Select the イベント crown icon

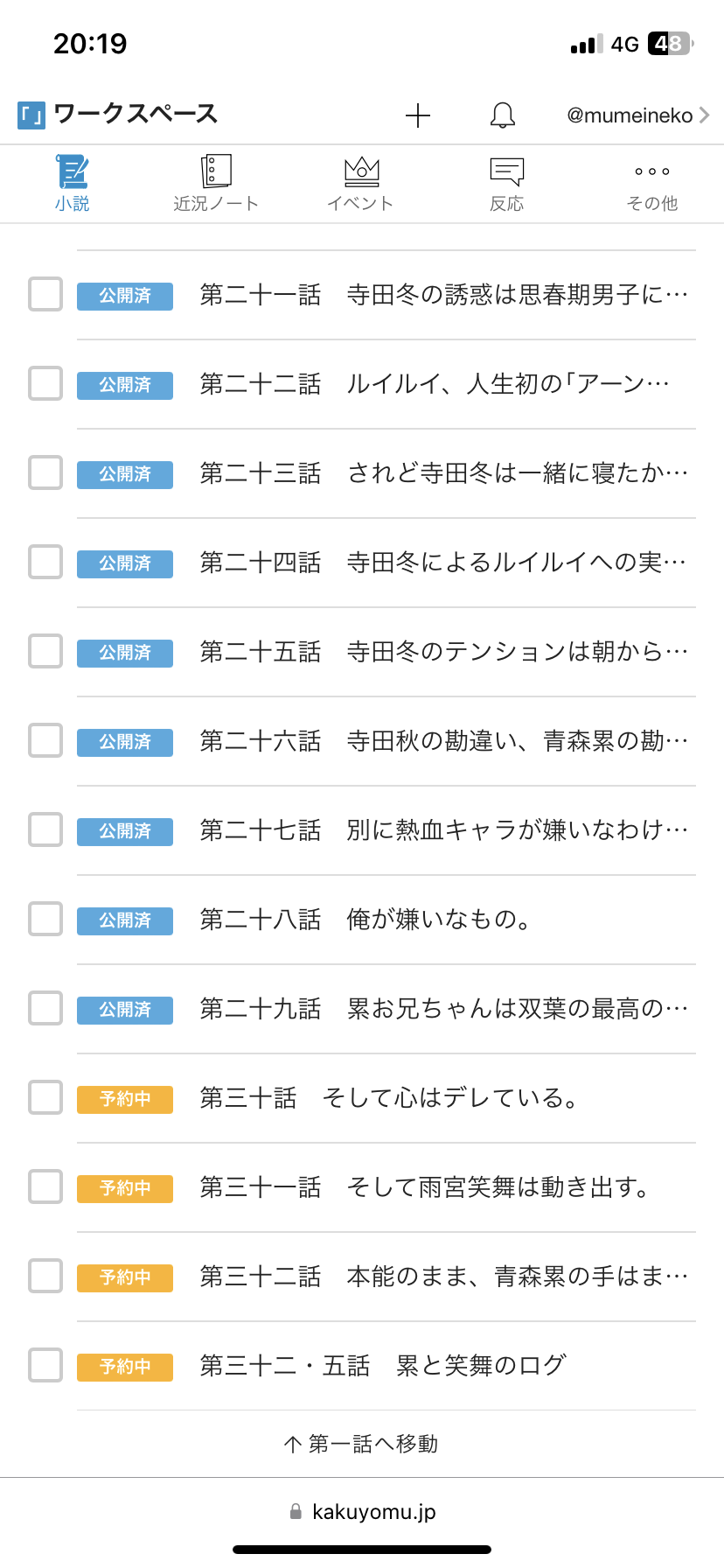pyautogui.click(x=361, y=171)
